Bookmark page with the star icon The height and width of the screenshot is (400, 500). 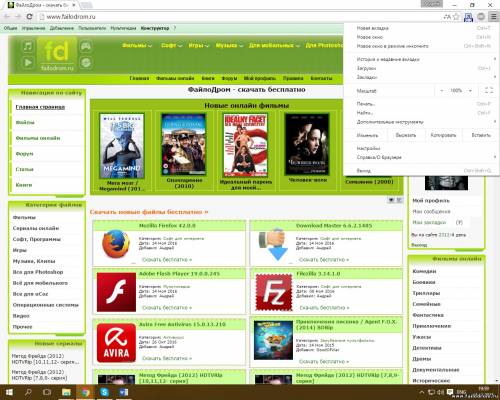pyautogui.click(x=456, y=16)
